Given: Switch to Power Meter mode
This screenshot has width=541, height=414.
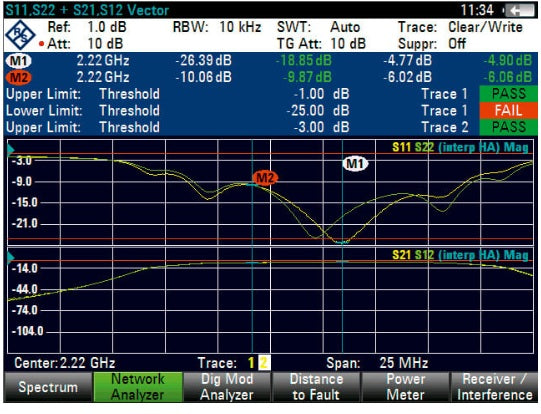Looking at the screenshot, I should [x=406, y=387].
